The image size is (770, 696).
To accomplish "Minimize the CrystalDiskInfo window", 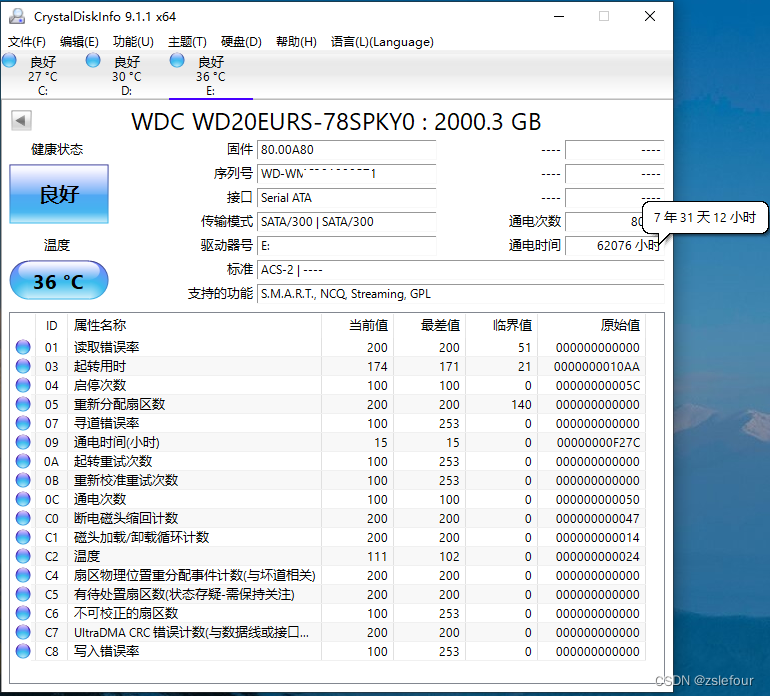I will 559,16.
